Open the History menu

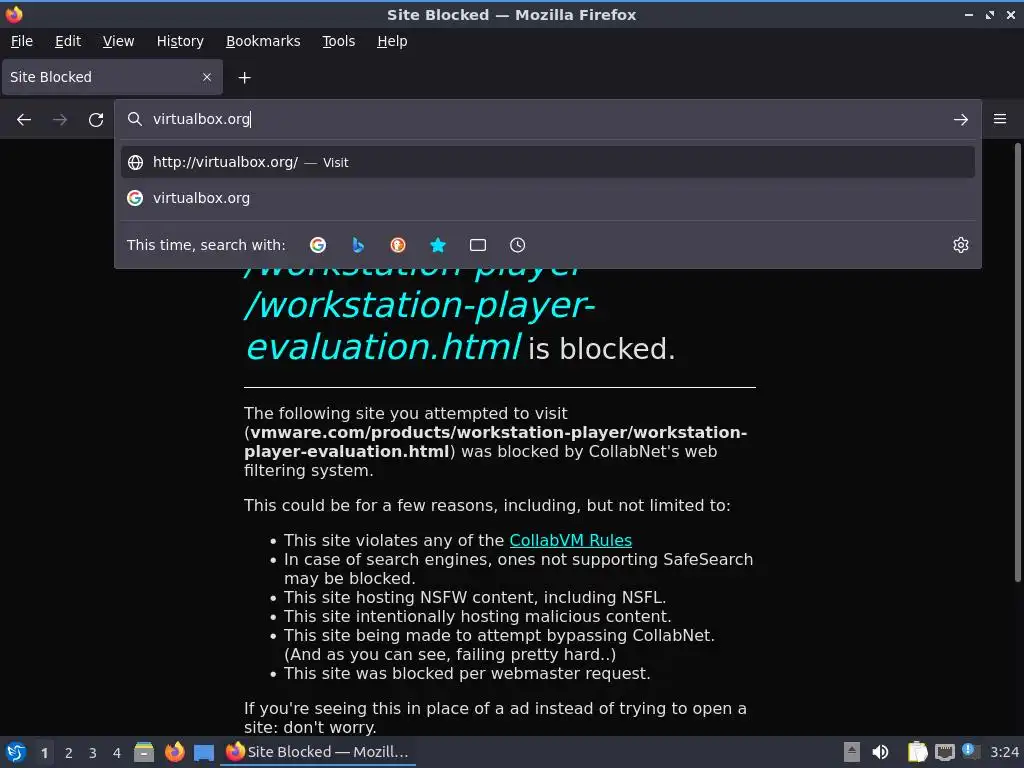tap(180, 41)
